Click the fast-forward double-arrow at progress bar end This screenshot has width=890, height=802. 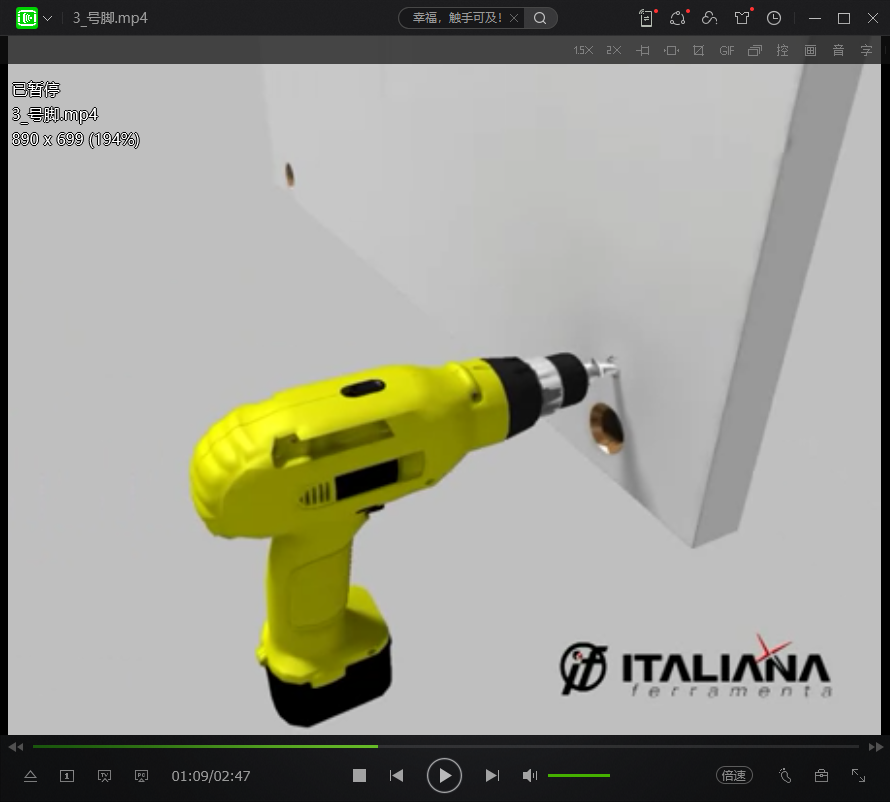tap(876, 747)
